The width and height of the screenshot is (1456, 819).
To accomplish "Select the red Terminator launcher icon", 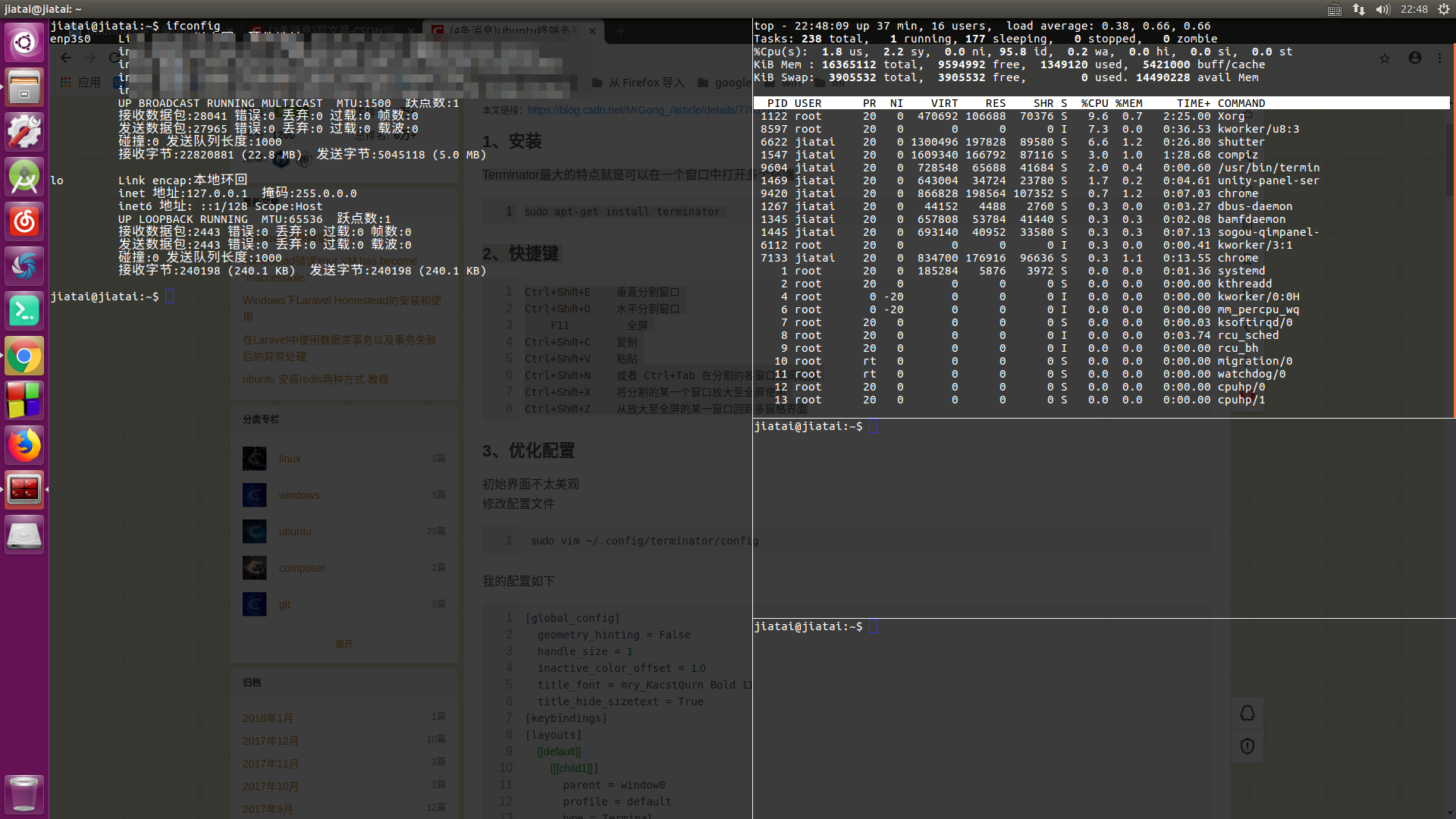I will coord(24,490).
